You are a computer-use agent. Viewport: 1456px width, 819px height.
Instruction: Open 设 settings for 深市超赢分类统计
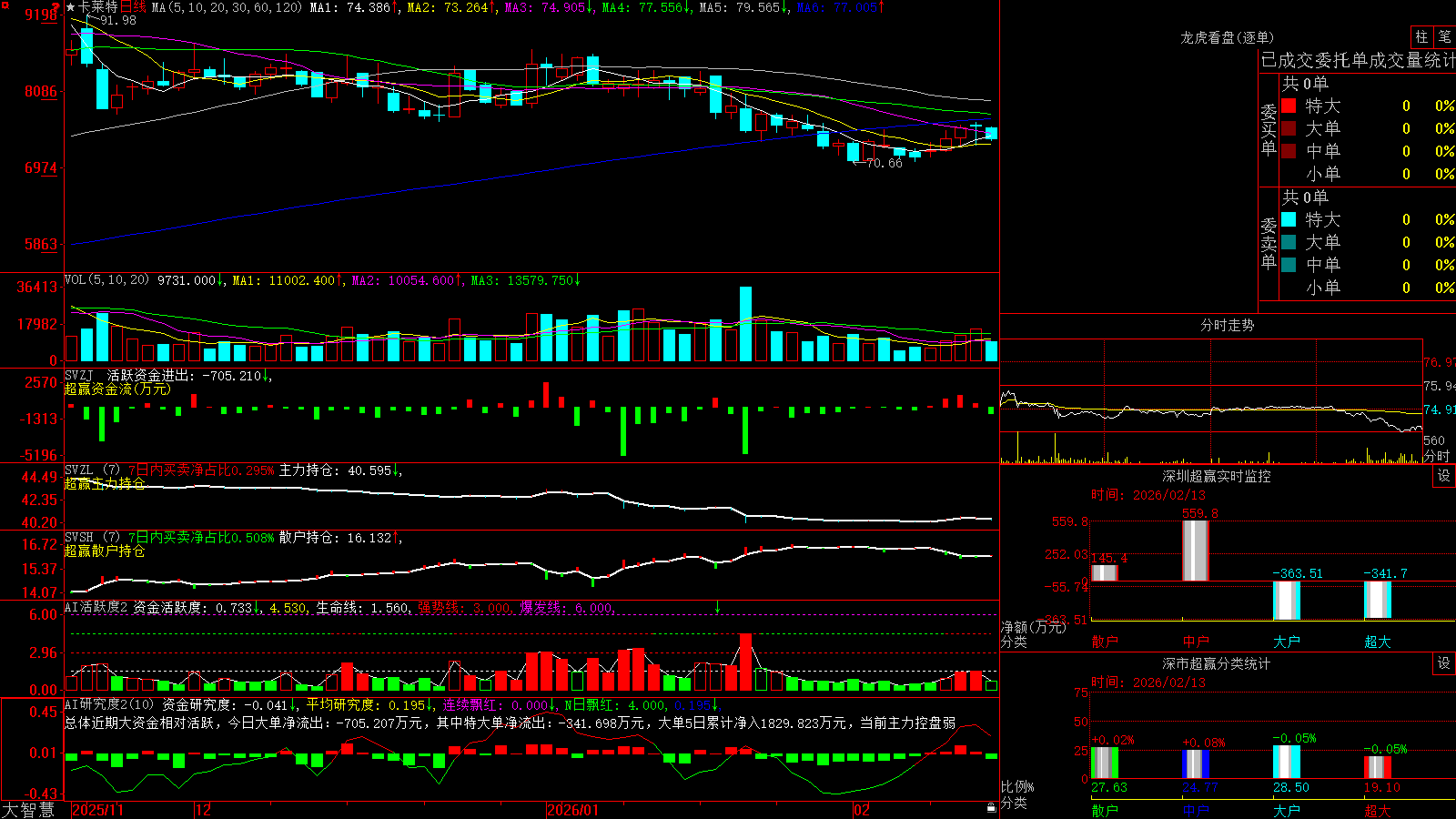click(x=1444, y=663)
